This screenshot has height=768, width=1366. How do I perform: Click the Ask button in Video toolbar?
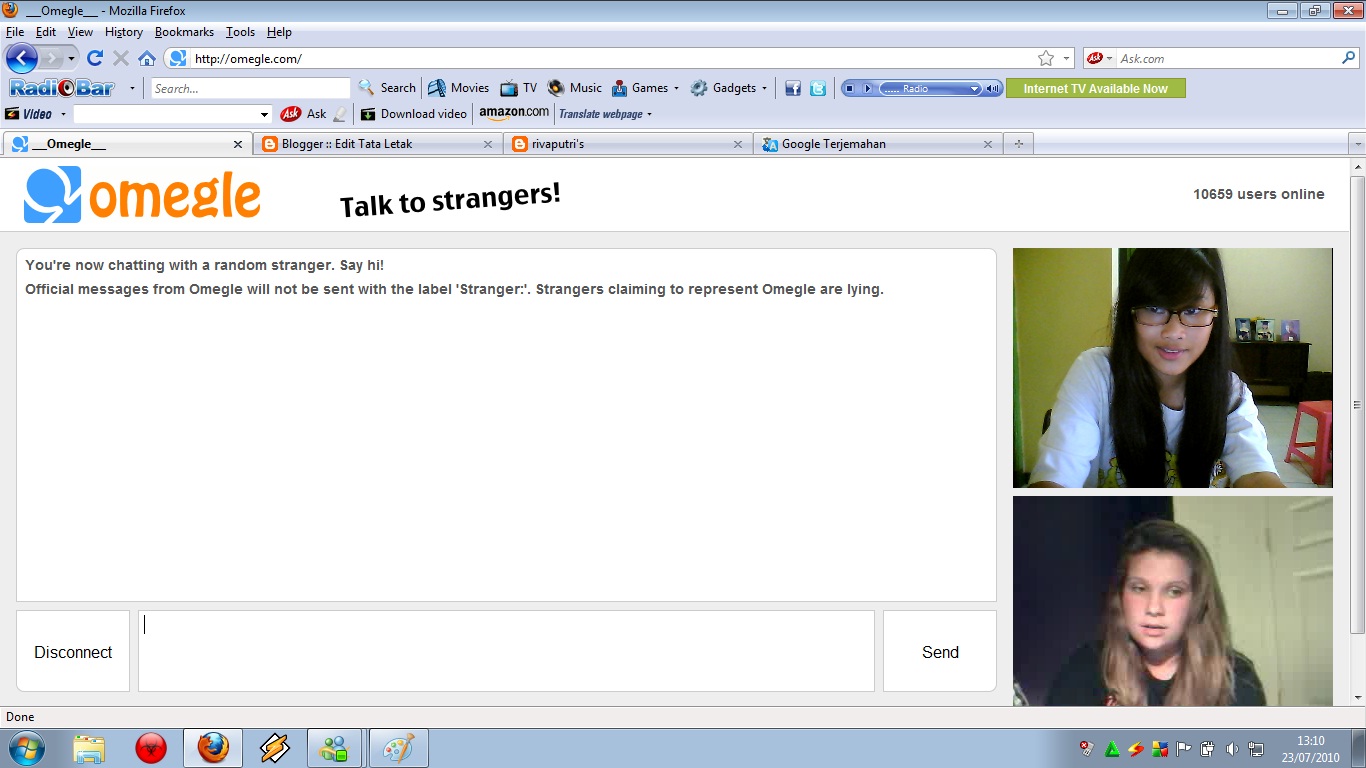tap(304, 114)
